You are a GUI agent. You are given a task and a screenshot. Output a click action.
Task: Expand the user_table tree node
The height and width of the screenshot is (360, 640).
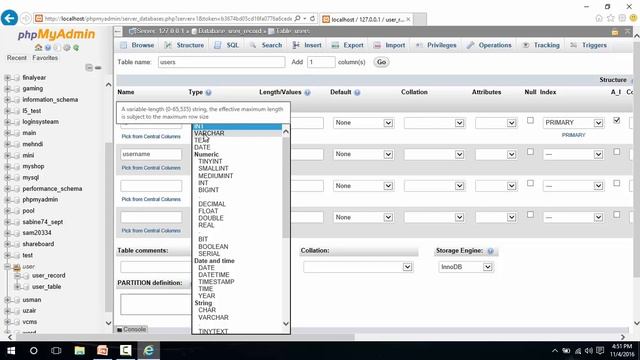tap(17, 287)
